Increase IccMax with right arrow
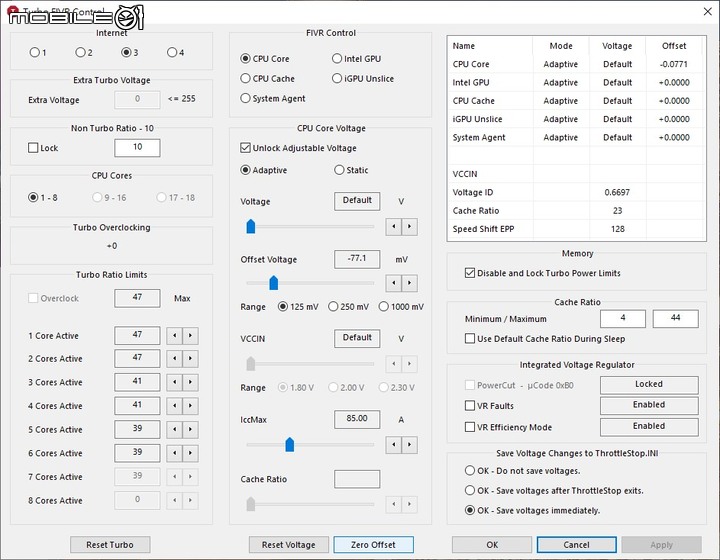 [x=410, y=444]
